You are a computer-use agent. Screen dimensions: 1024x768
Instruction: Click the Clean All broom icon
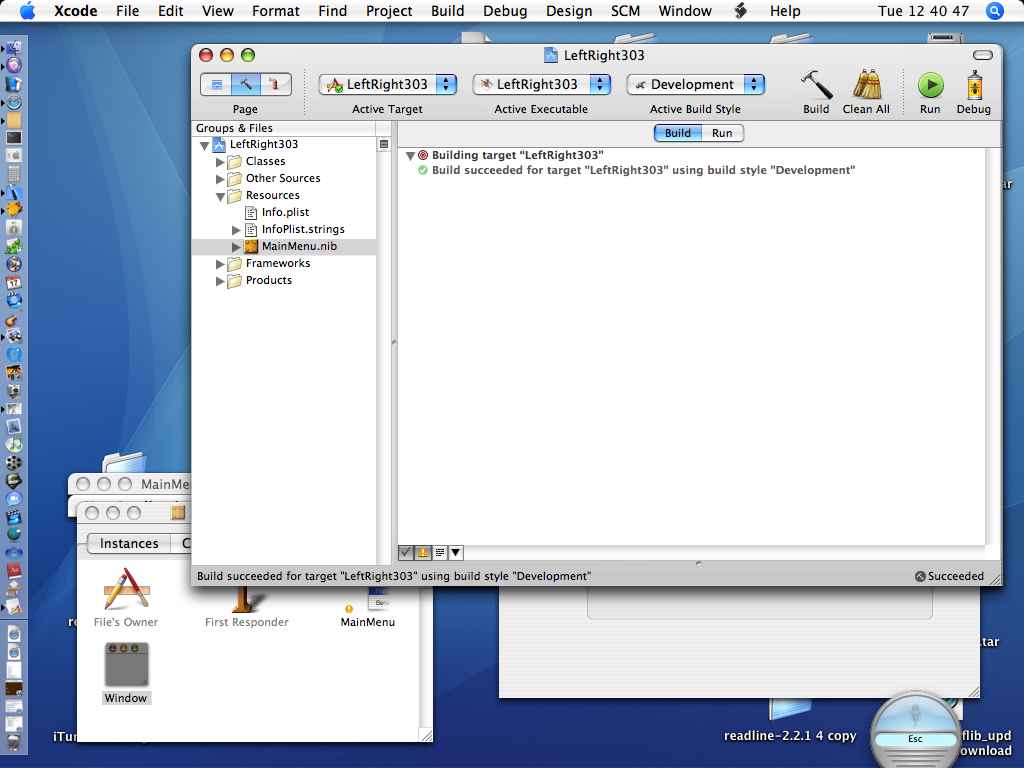867,85
